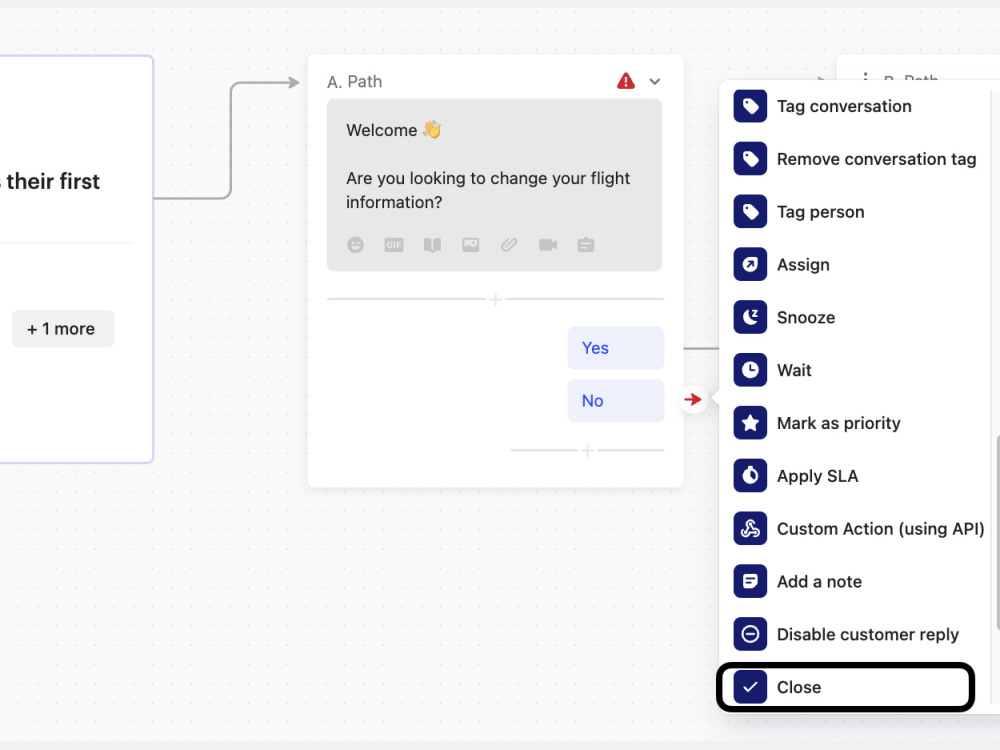Select Custom Action (using API) menu entry

pyautogui.click(x=880, y=528)
